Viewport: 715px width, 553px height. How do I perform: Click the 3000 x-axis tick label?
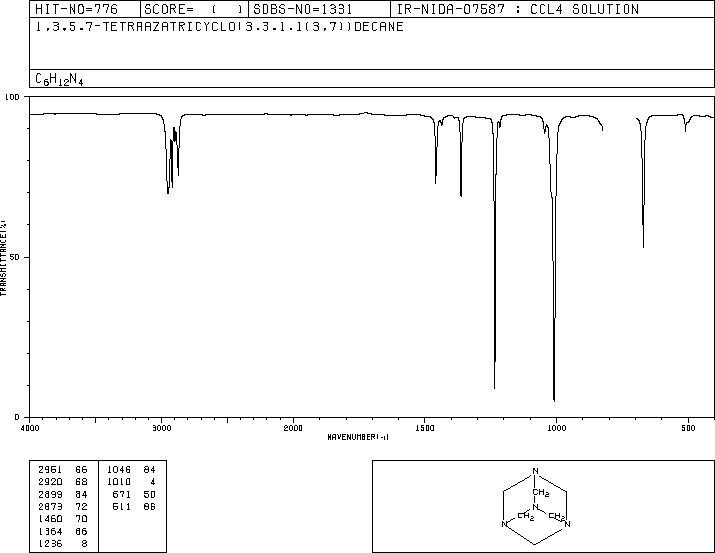click(161, 428)
